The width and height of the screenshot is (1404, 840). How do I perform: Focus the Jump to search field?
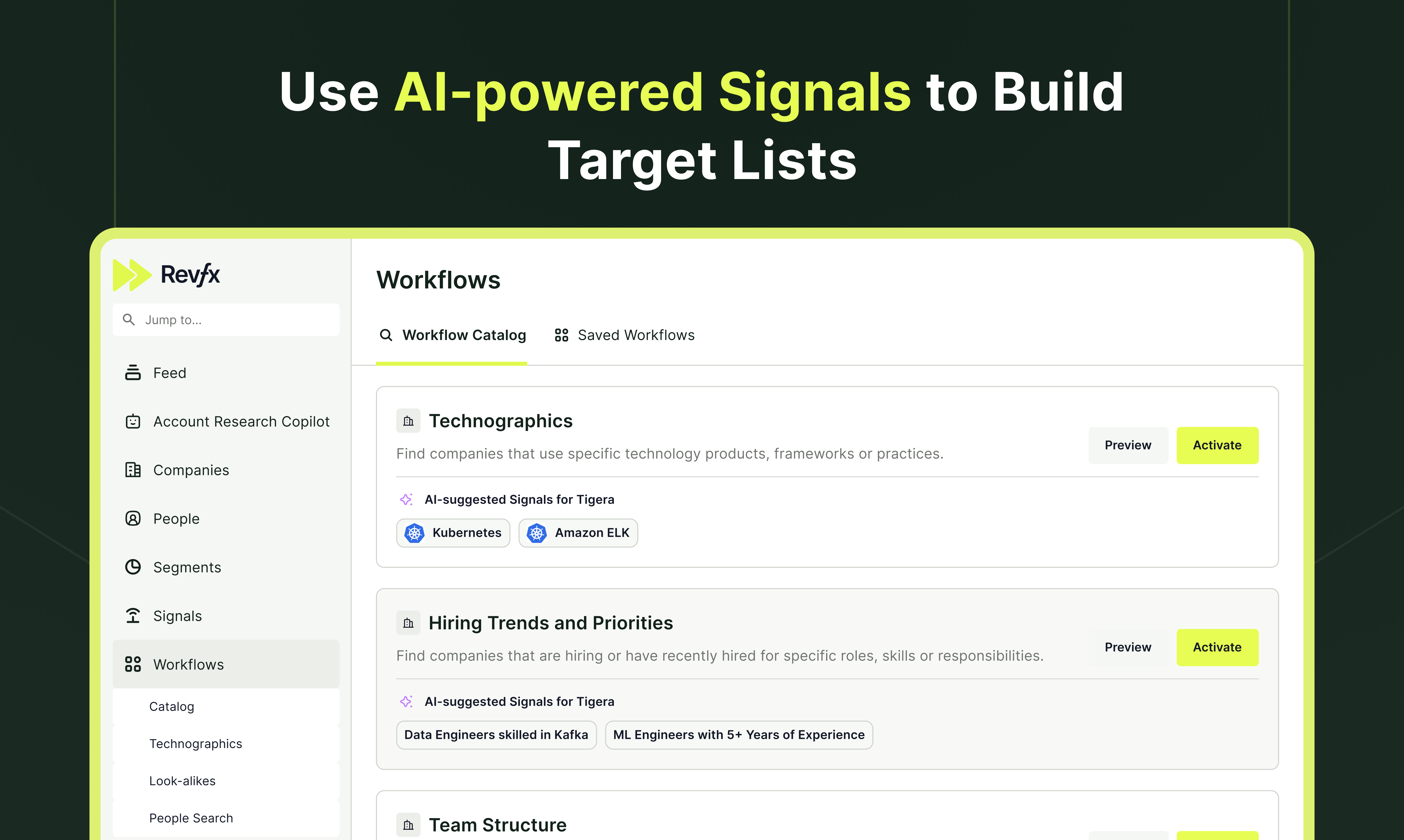[226, 320]
